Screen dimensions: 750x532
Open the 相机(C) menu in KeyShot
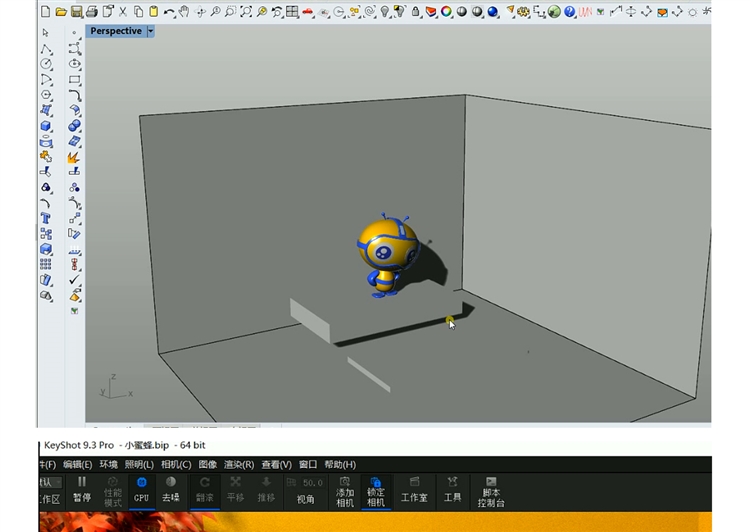pos(176,465)
